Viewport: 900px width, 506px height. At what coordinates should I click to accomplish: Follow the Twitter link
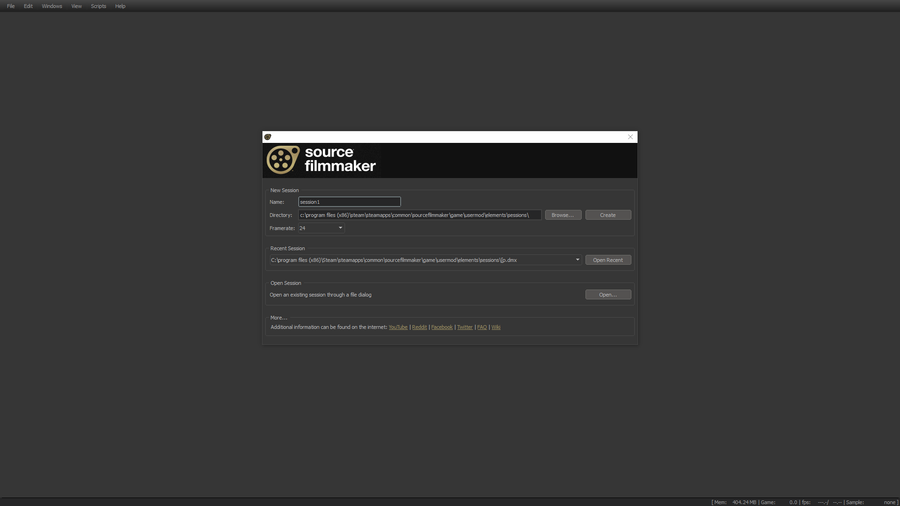(x=465, y=328)
